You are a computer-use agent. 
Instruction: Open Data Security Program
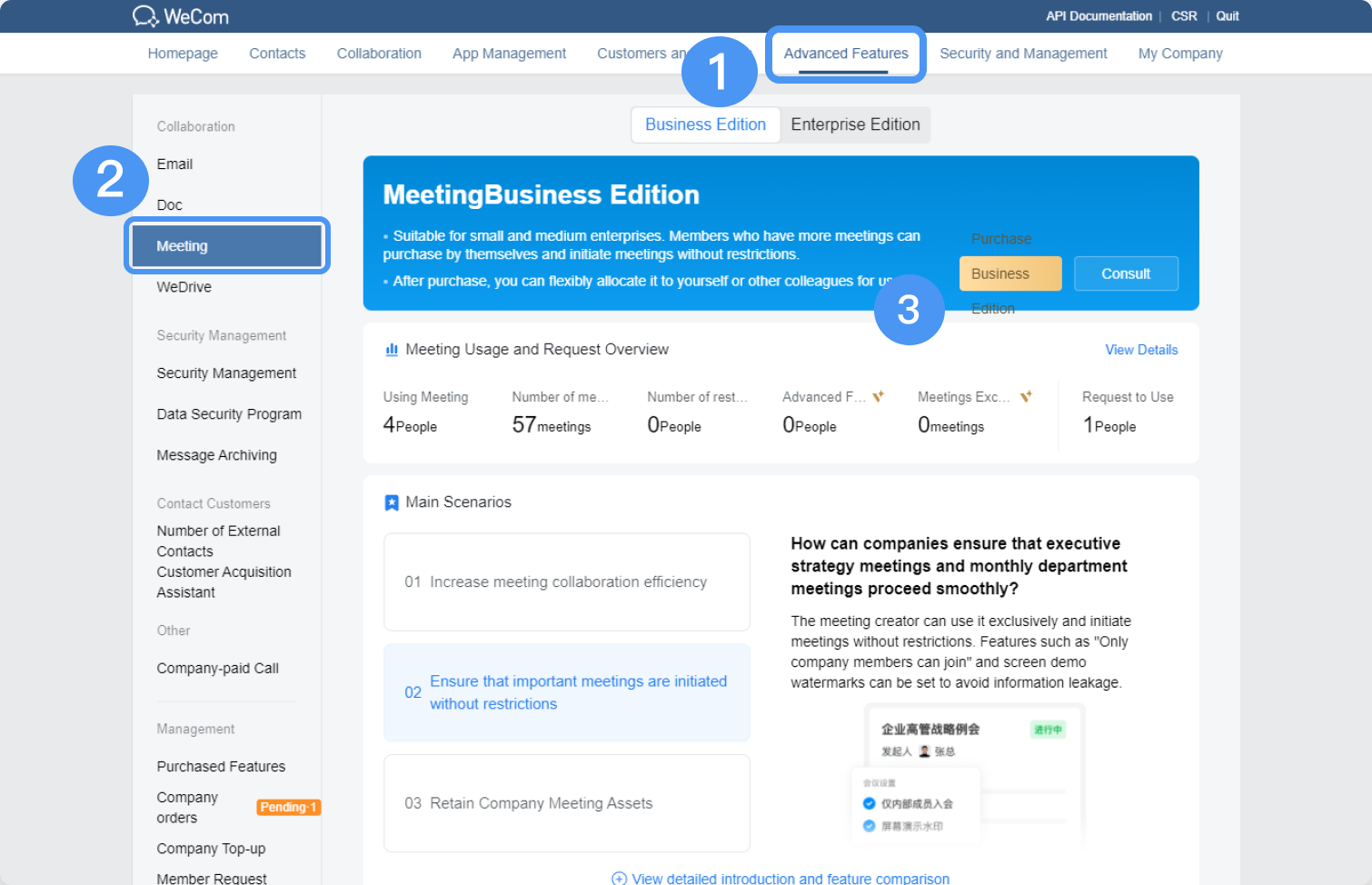229,414
